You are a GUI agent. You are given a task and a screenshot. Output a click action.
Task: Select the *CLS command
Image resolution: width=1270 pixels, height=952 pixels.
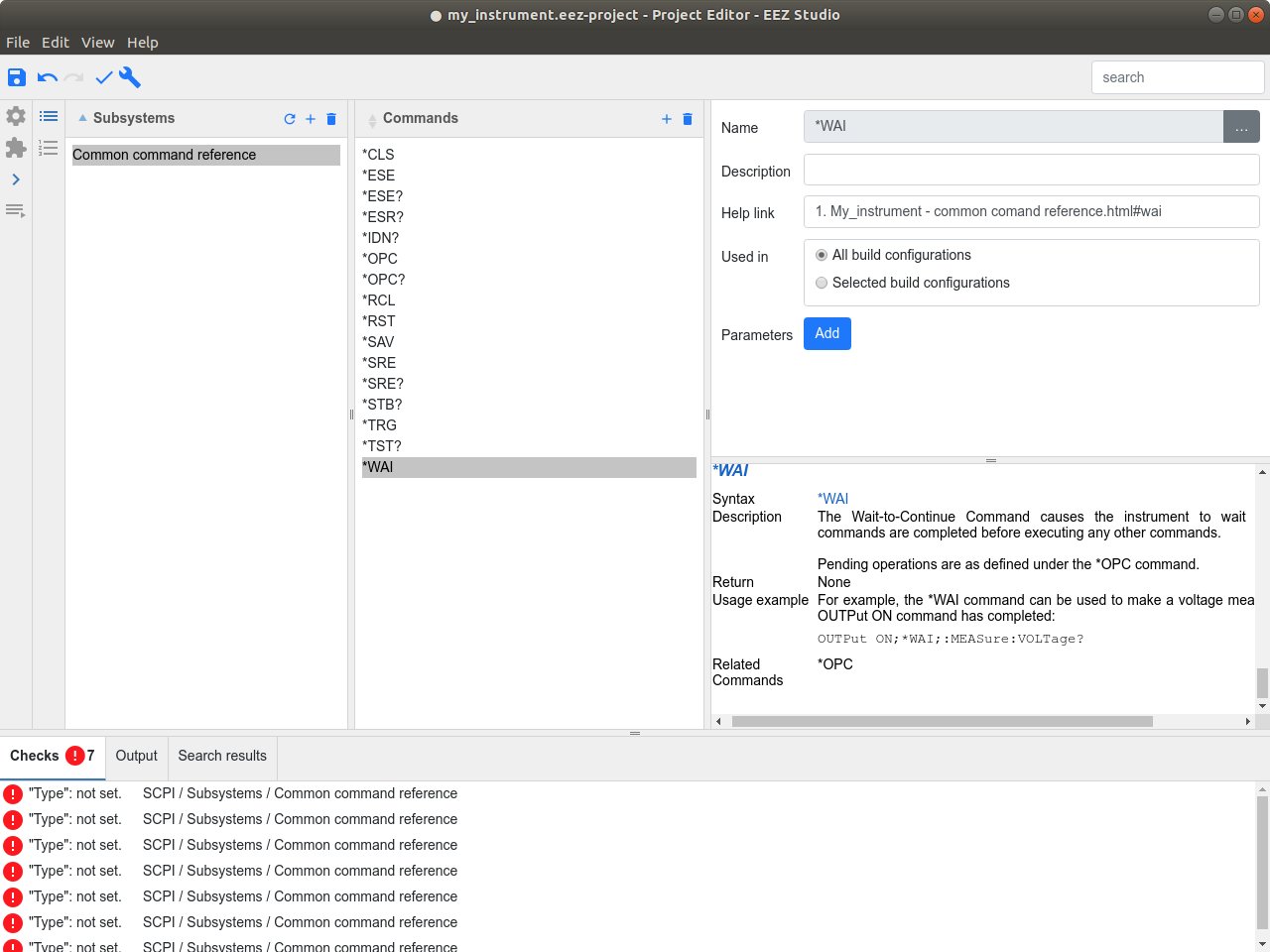[x=529, y=155]
